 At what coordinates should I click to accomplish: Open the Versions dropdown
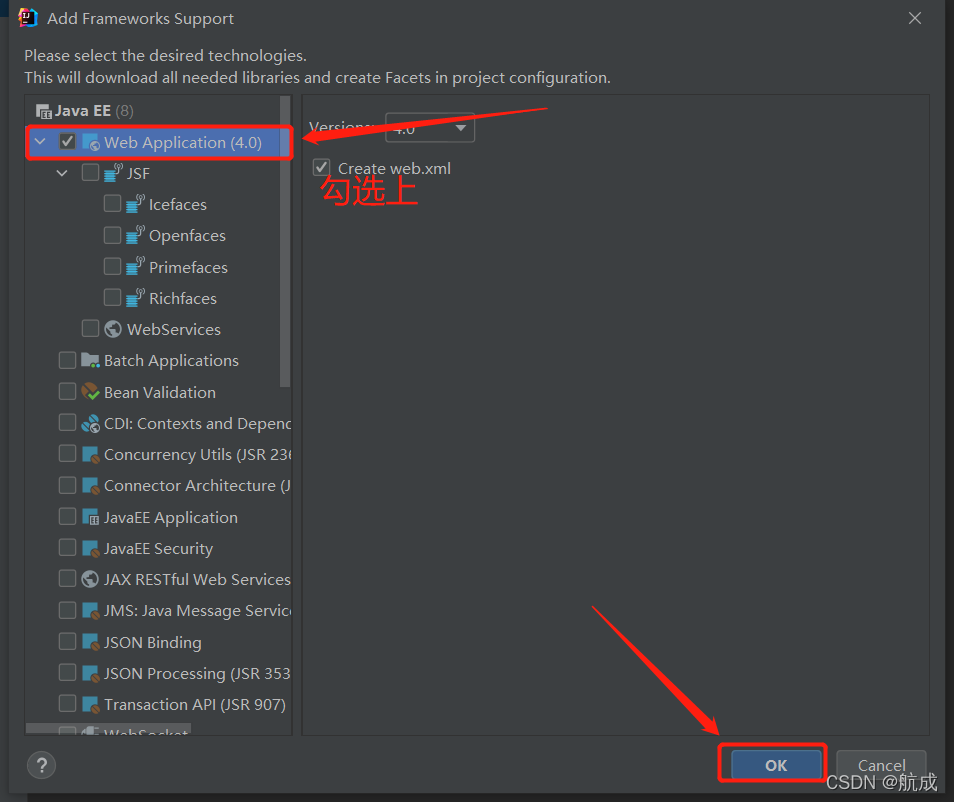click(430, 128)
